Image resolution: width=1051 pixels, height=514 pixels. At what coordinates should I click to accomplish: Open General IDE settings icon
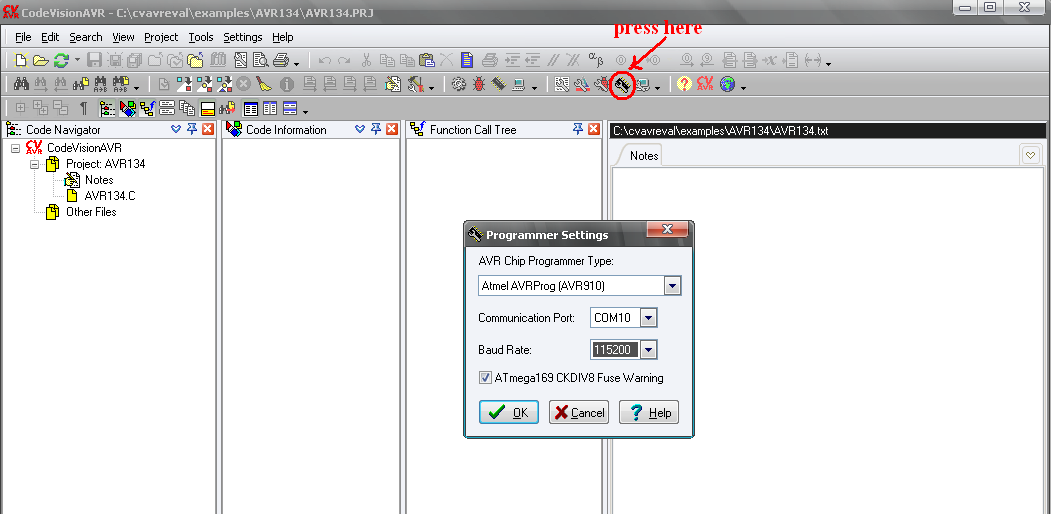tap(562, 84)
